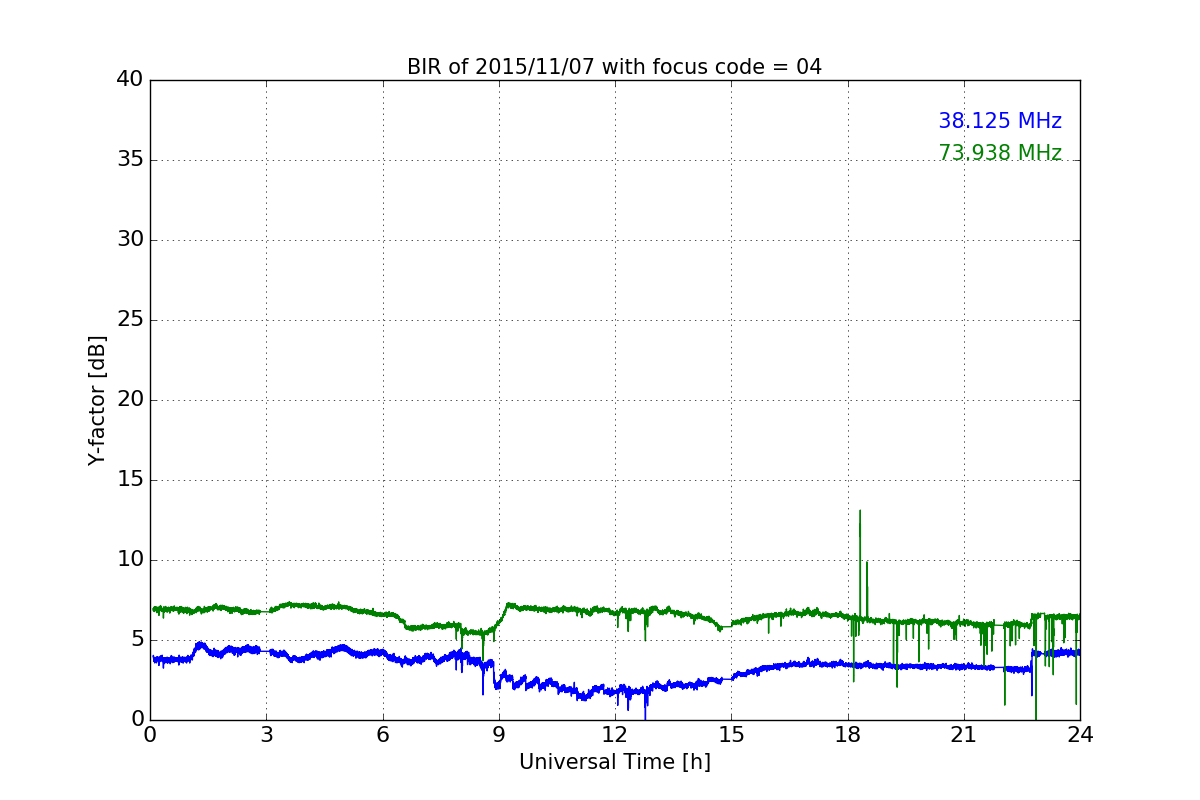
Task: Click the x-axis tick label '12'
Action: [615, 734]
